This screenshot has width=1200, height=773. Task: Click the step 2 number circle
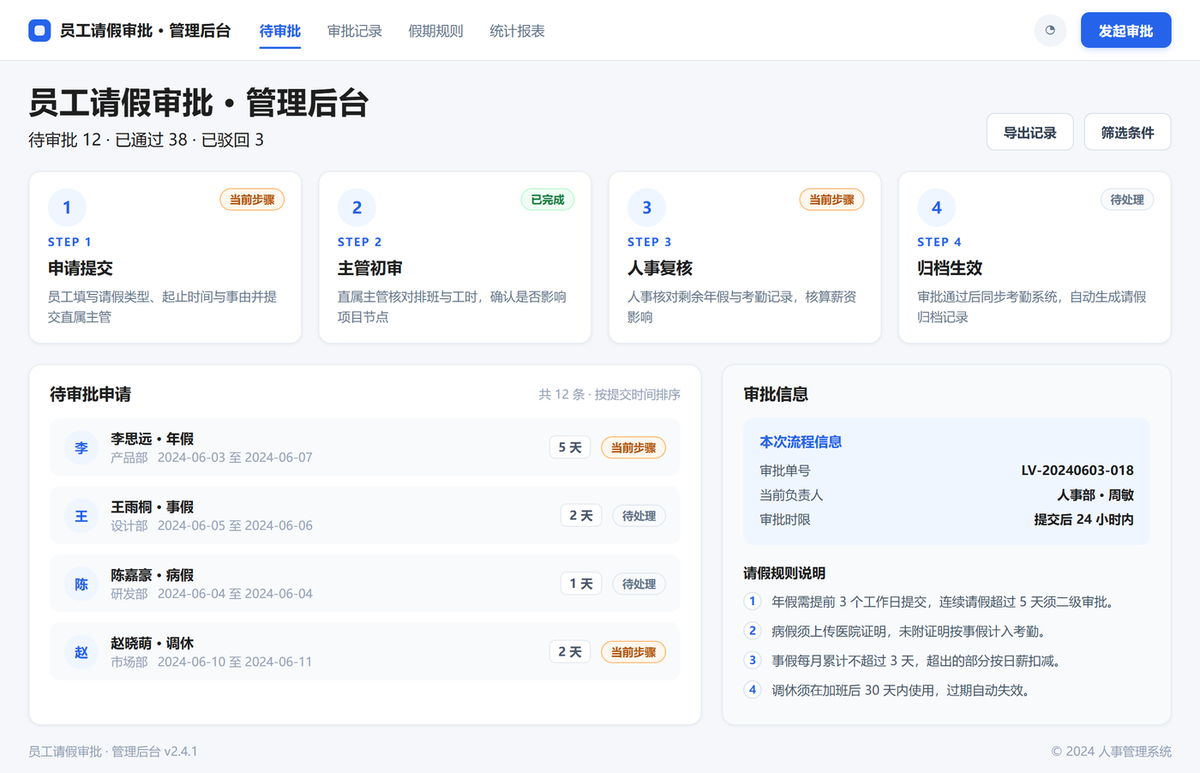pos(357,208)
